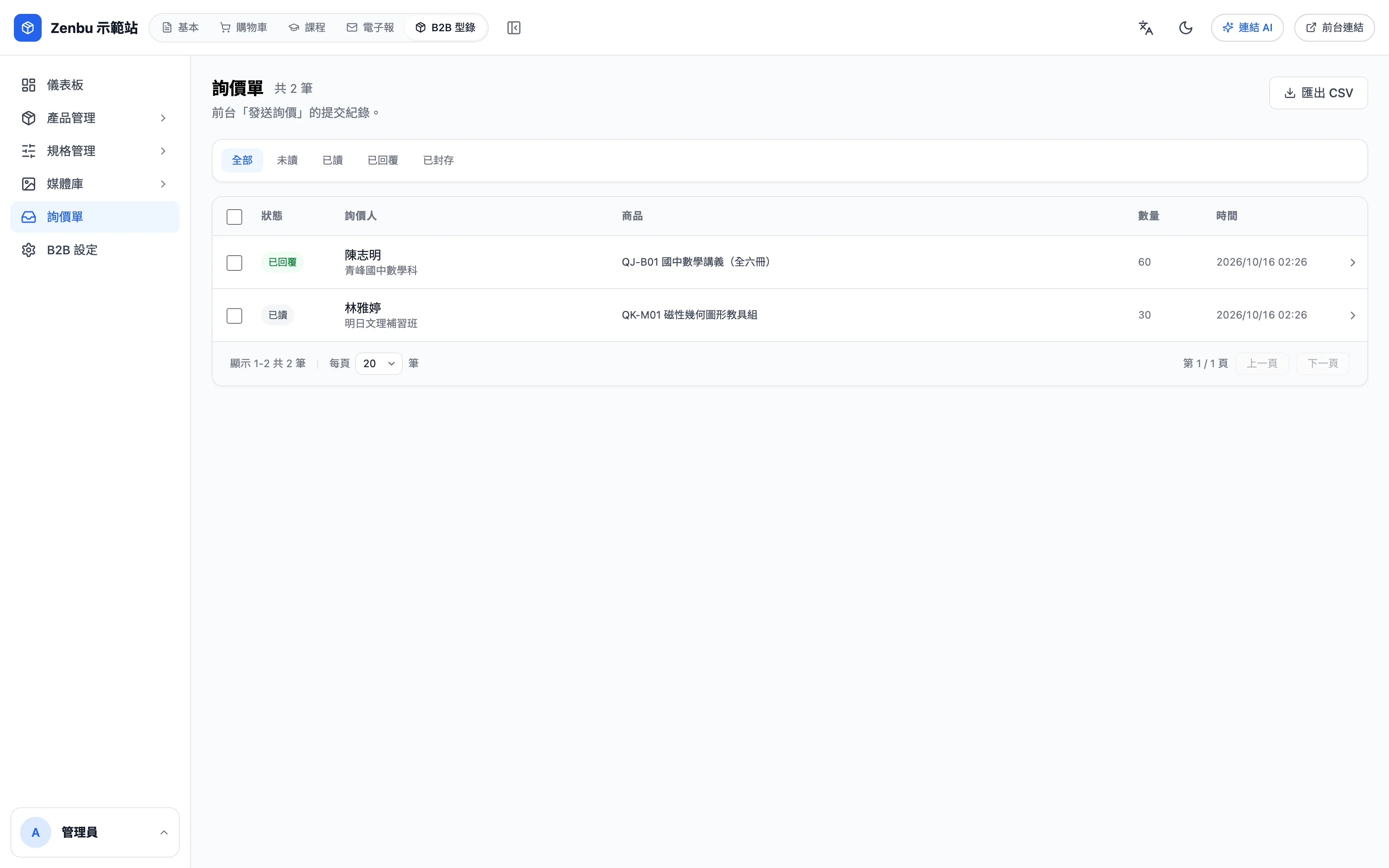Viewport: 1389px width, 868px height.
Task: Expand the 媒體庫 submenu chevron
Action: tap(163, 184)
